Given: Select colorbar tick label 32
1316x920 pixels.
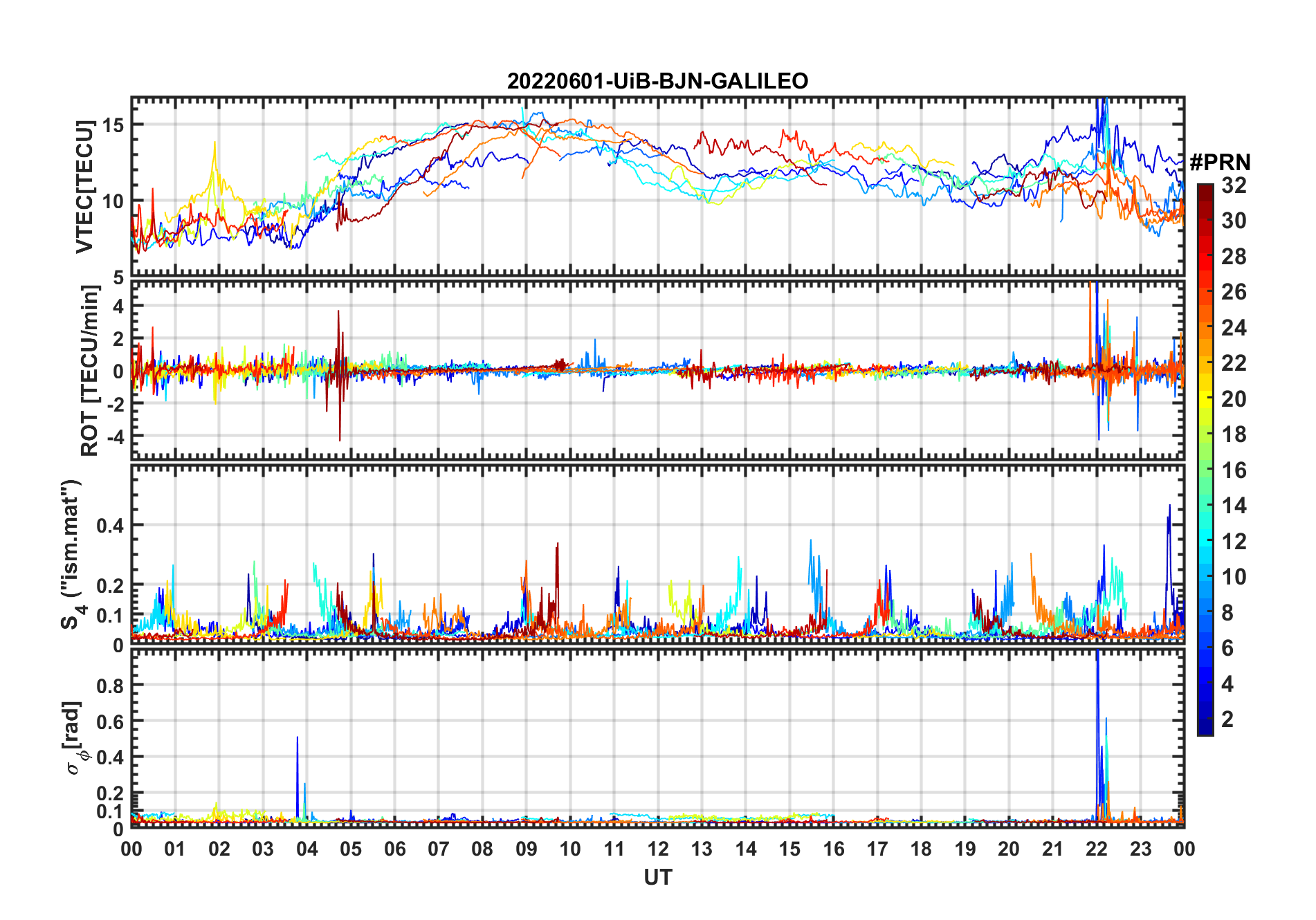Looking at the screenshot, I should tap(1234, 185).
